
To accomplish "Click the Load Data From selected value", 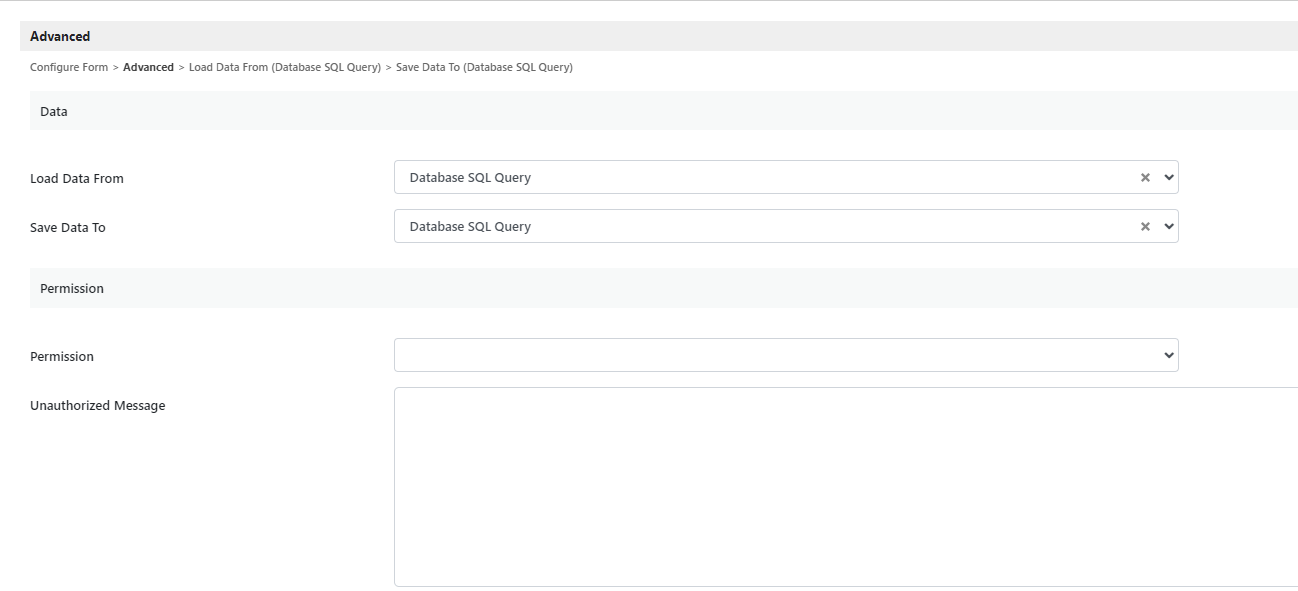I will coord(470,178).
